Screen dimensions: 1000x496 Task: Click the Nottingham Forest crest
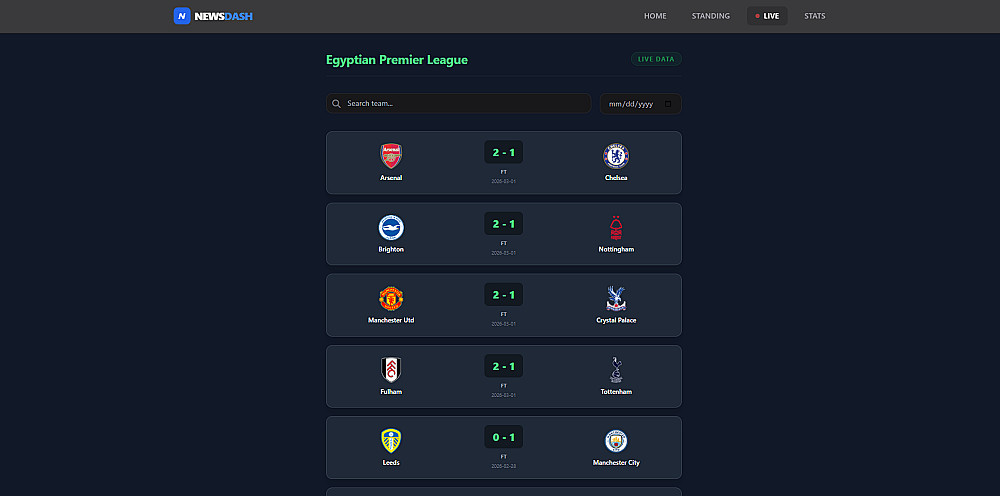click(616, 227)
